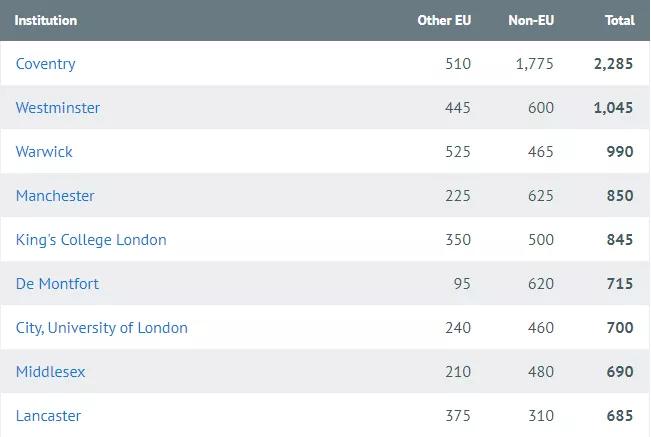The height and width of the screenshot is (437, 651).
Task: Click Lancaster's Non-EU value 310
Action: (540, 416)
